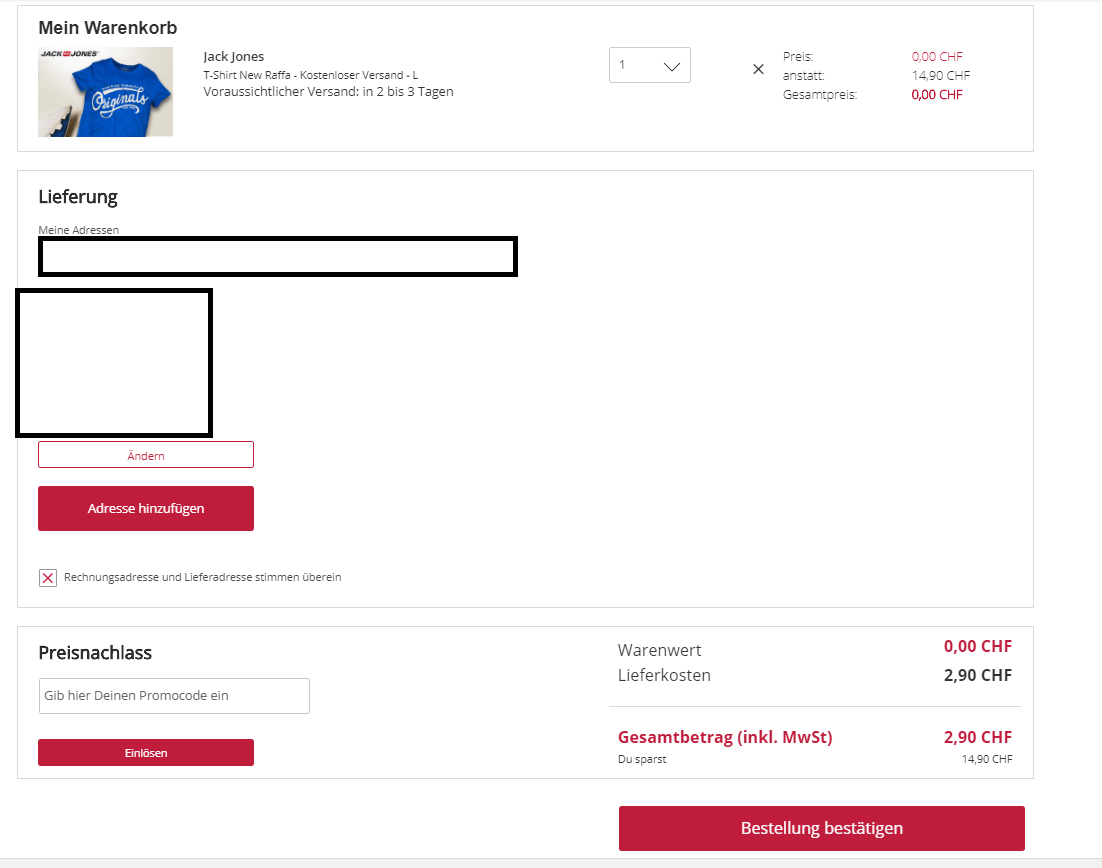Viewport: 1102px width, 868px height.
Task: Click the Adresse hinzufügen button
Action: (x=146, y=508)
